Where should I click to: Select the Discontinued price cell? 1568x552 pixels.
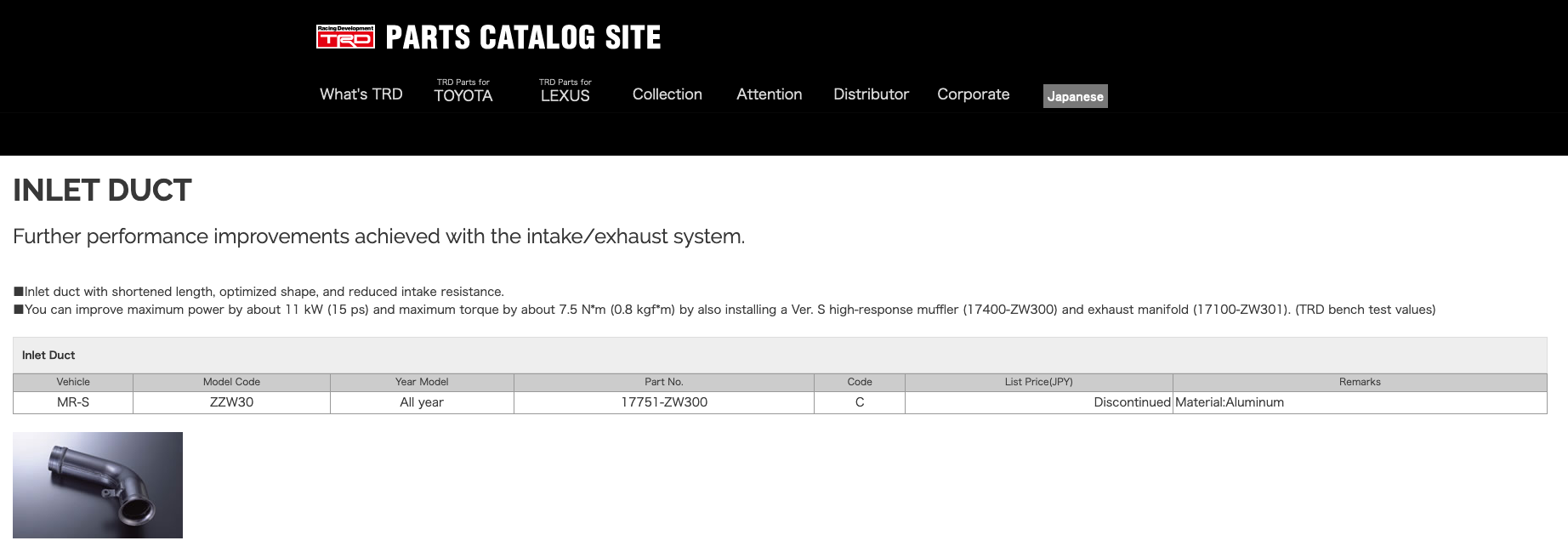1039,402
